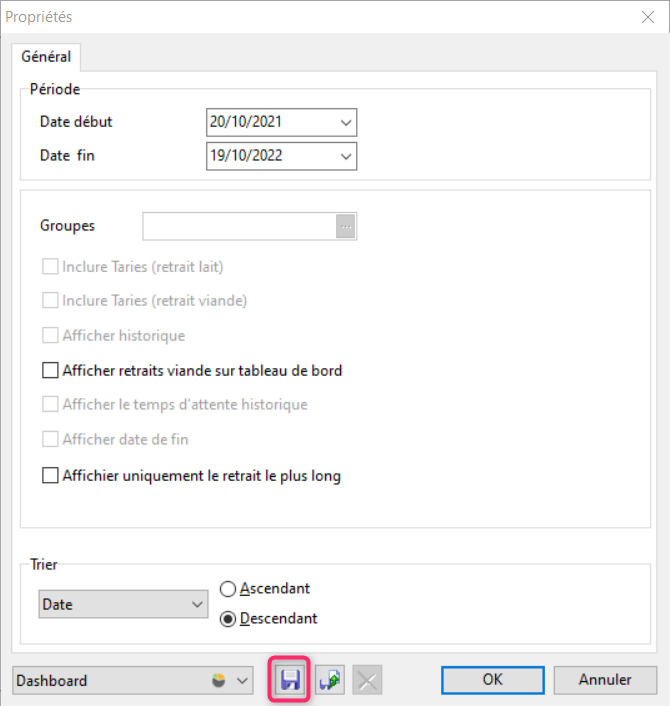
Task: Switch to the Général tab
Action: point(46,57)
